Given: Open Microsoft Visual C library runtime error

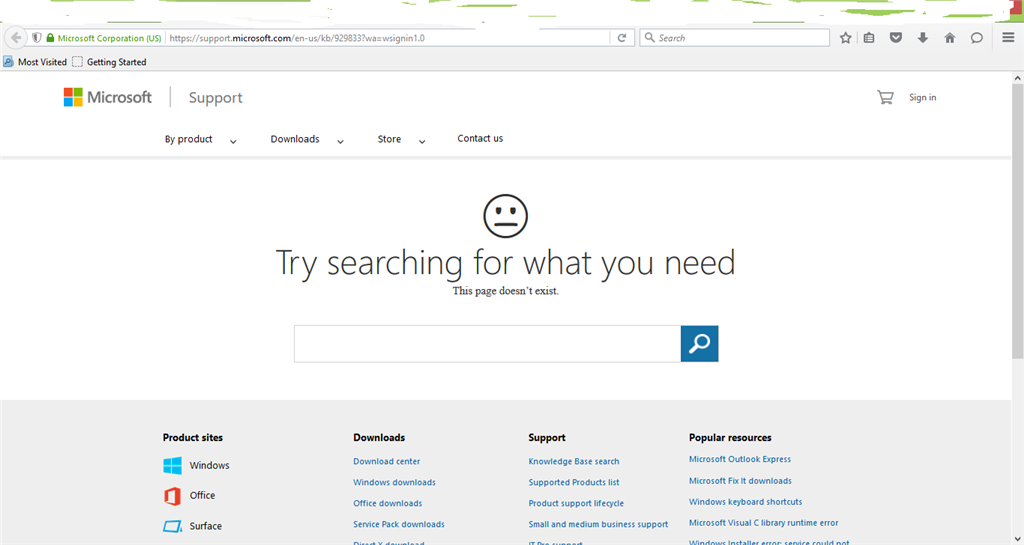Looking at the screenshot, I should click(763, 523).
